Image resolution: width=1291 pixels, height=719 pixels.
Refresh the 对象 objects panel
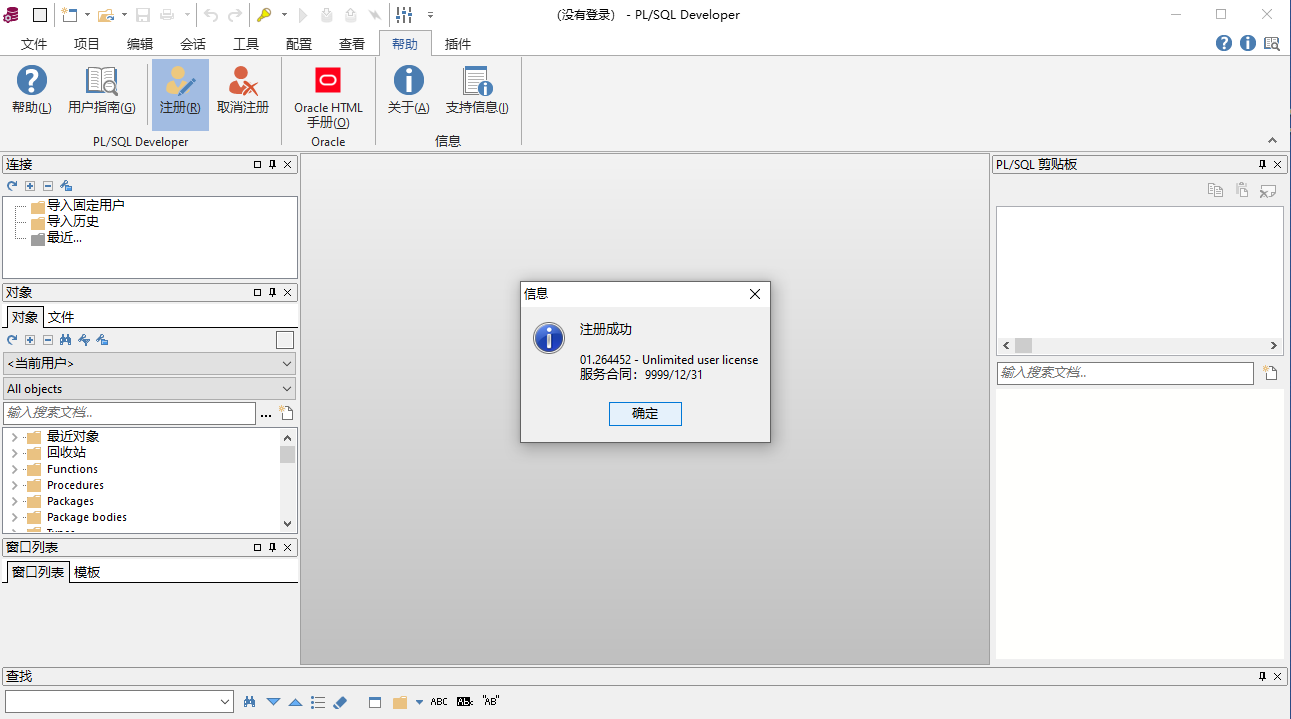tap(12, 340)
